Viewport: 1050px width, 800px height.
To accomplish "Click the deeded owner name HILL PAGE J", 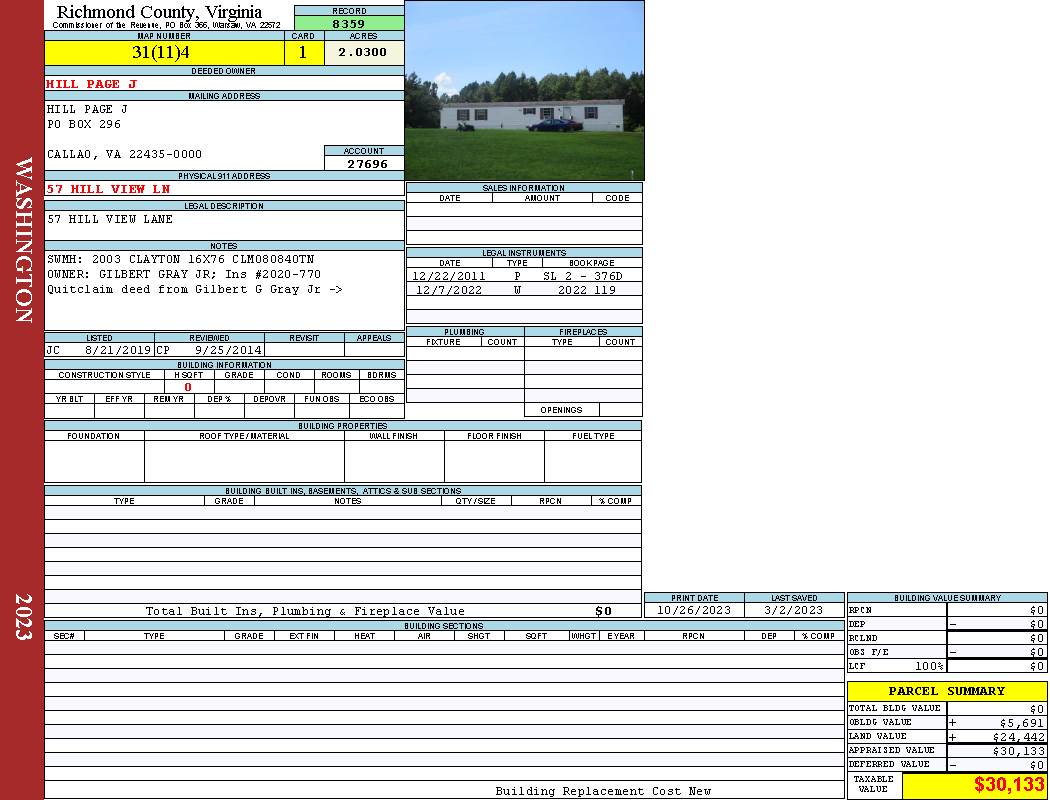I will tap(91, 84).
